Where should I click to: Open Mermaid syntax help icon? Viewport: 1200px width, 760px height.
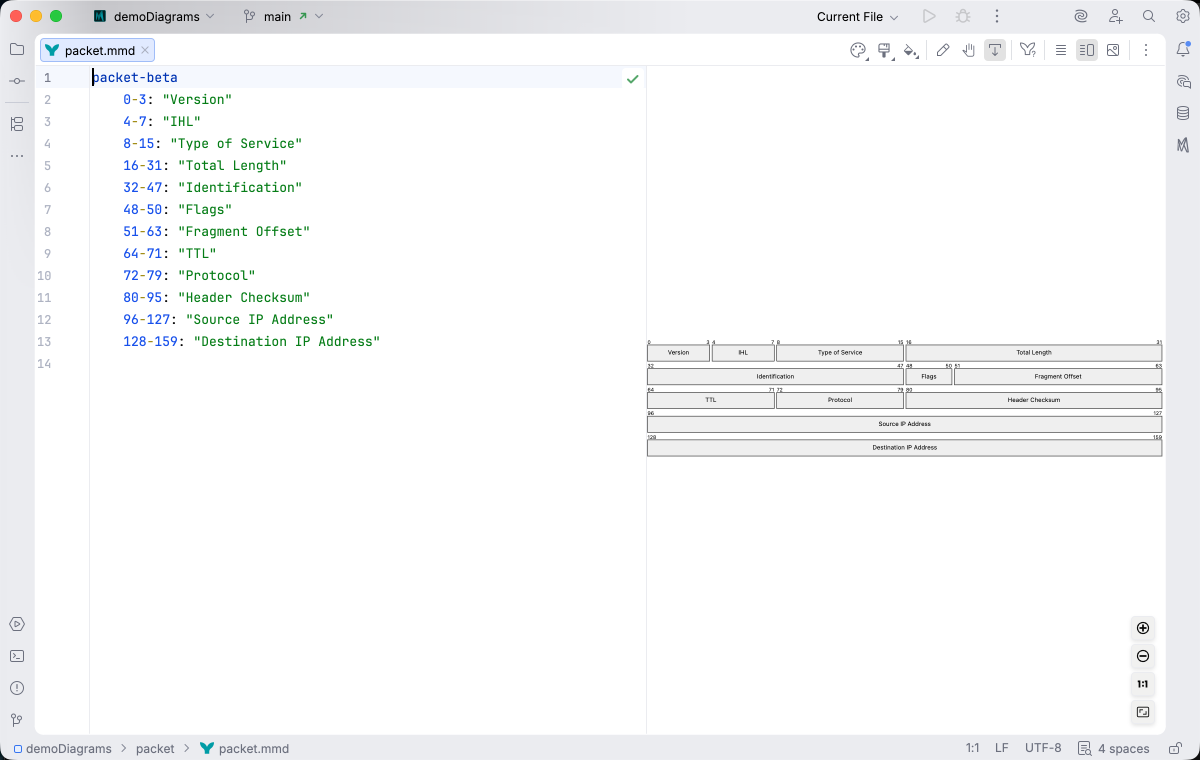(1027, 50)
